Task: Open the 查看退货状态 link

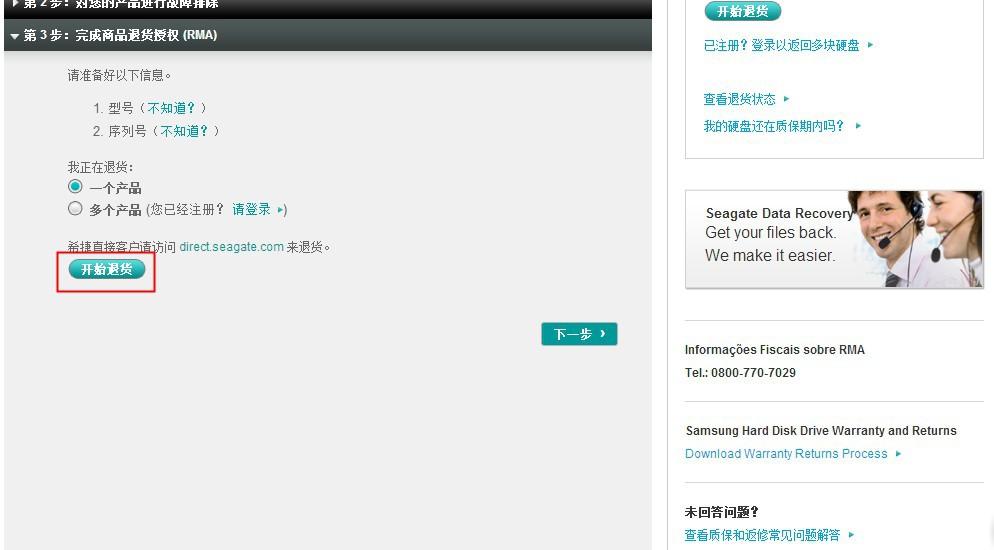Action: (x=739, y=99)
